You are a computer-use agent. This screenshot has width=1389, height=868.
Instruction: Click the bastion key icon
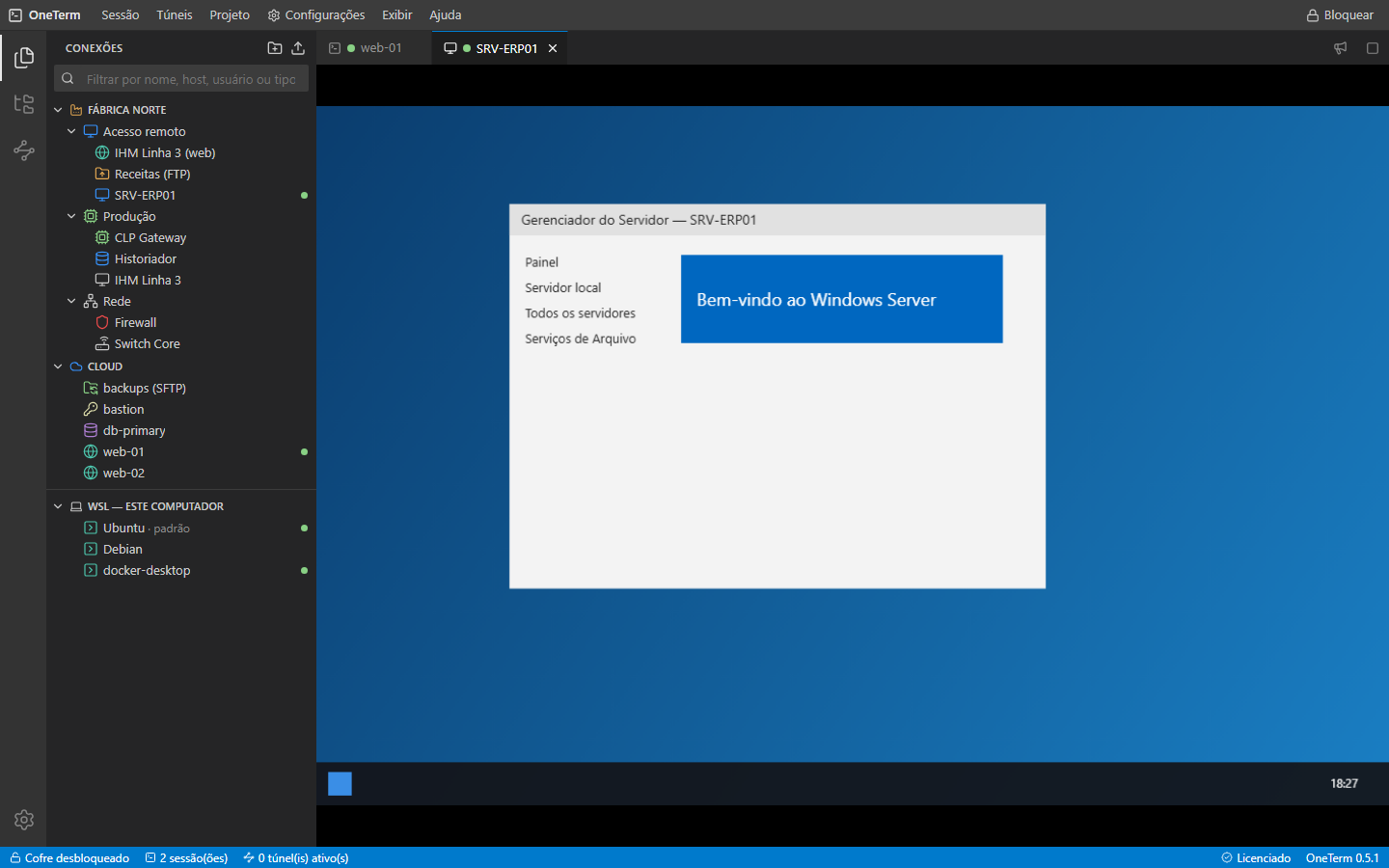(x=91, y=409)
